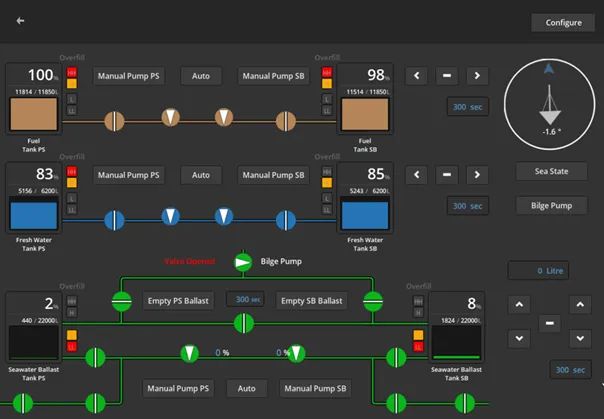This screenshot has height=419, width=604.
Task: Toggle the horizontal valve beside Empty SB Ballast
Action: point(373,302)
